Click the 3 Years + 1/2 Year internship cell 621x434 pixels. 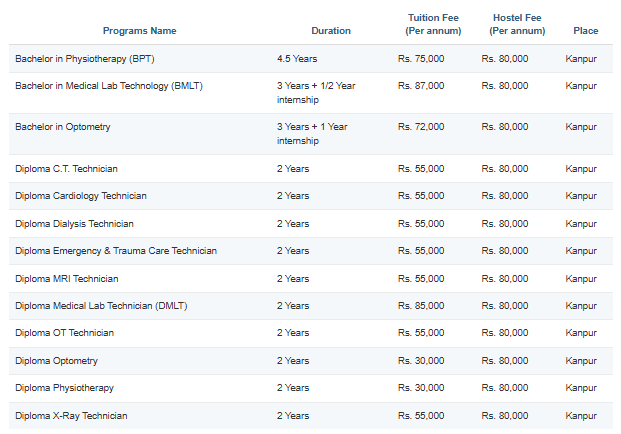tap(316, 93)
